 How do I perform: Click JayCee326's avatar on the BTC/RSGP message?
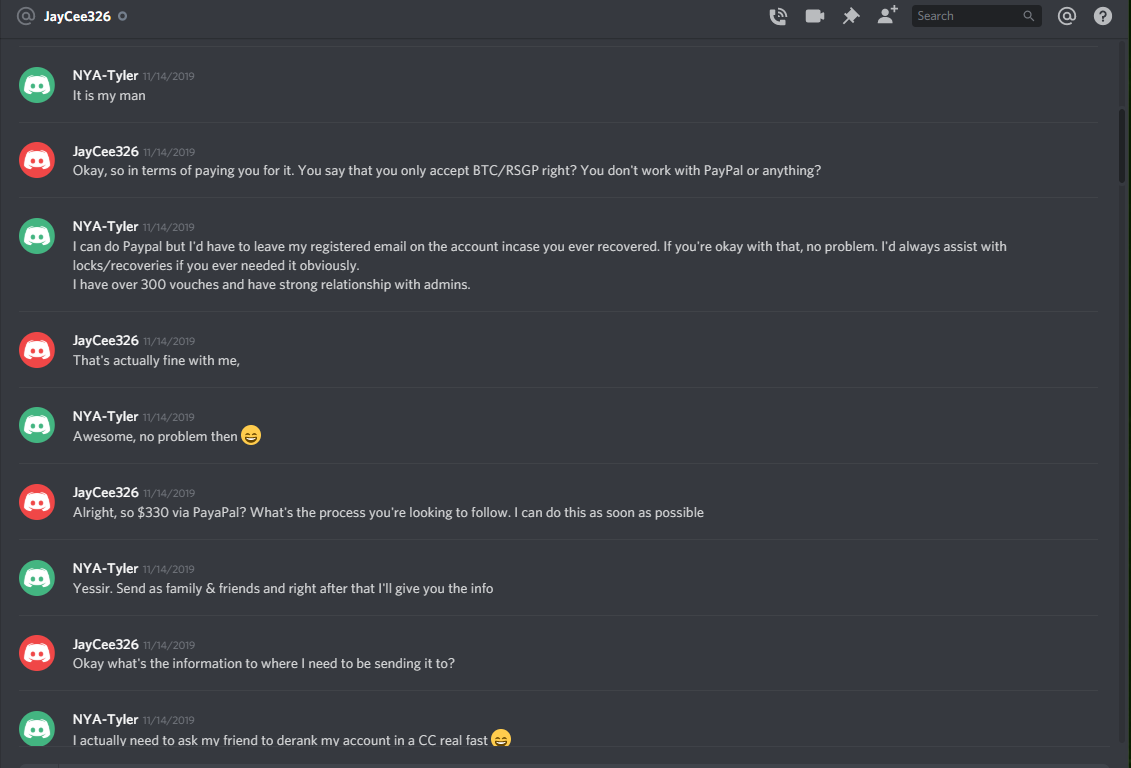click(37, 160)
